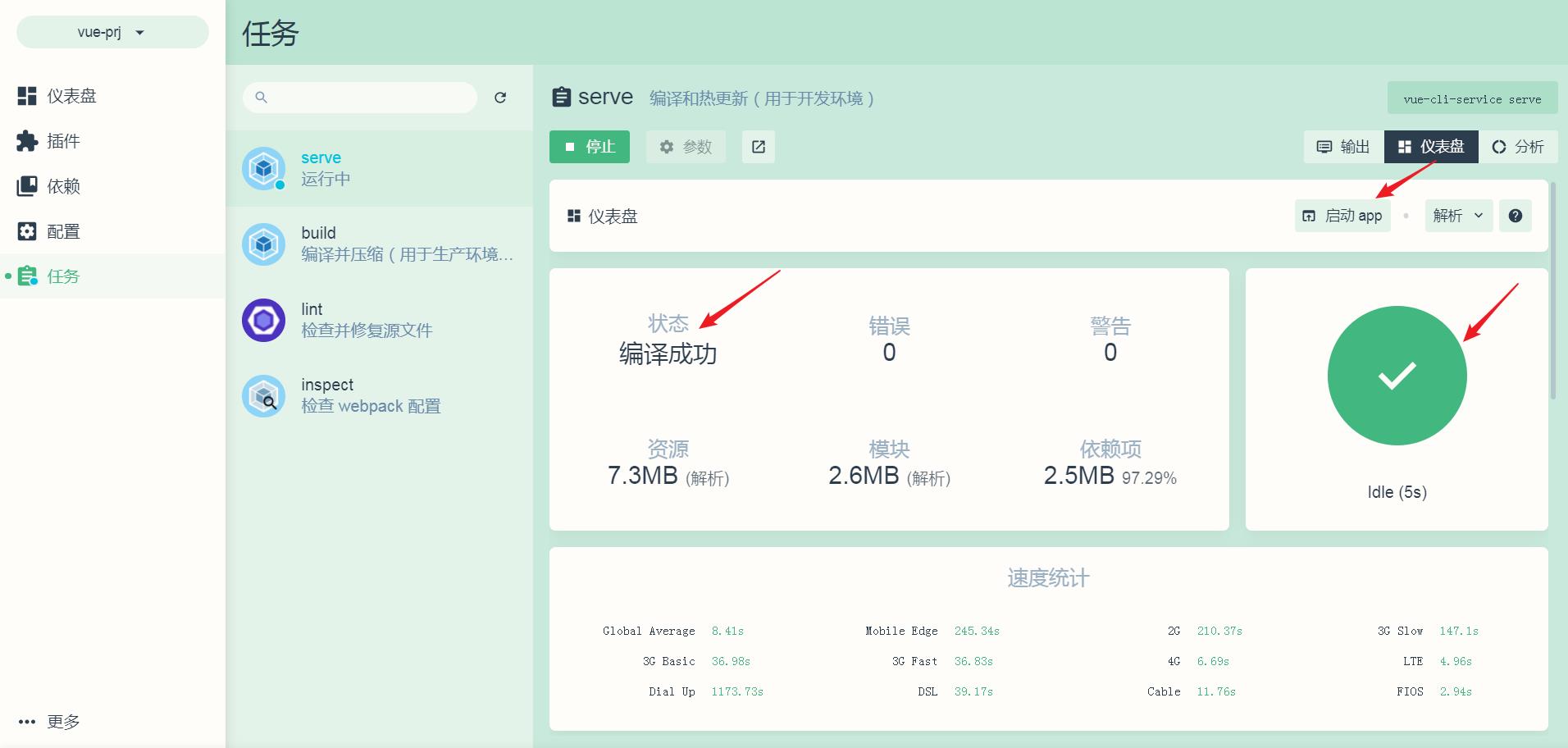Viewport: 1568px width, 748px height.
Task: Select the inspect task
Action: 379,395
